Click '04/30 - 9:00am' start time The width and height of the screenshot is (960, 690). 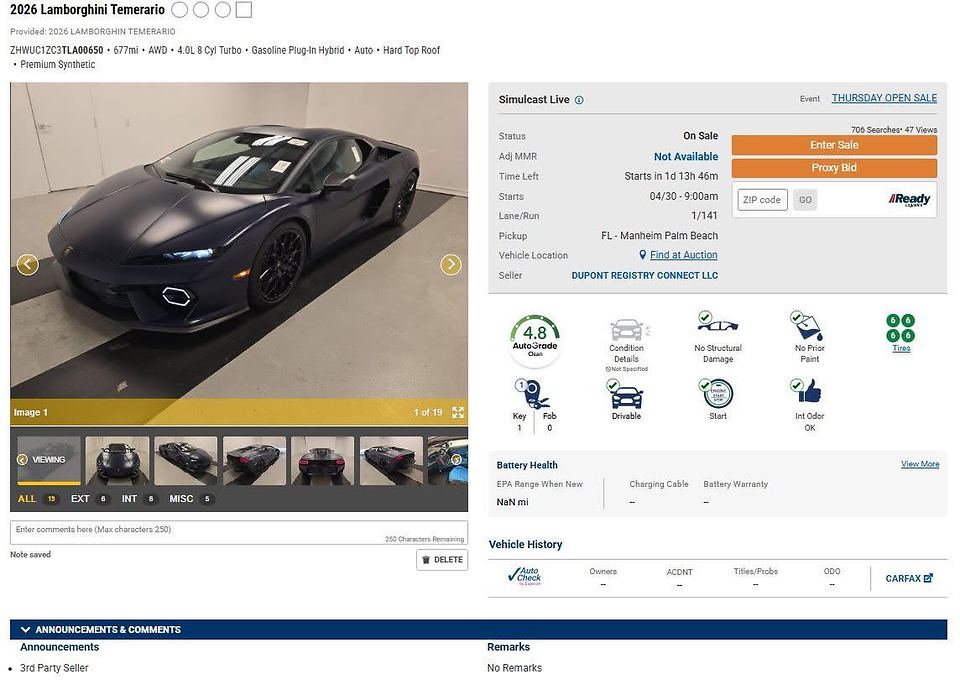tap(684, 197)
